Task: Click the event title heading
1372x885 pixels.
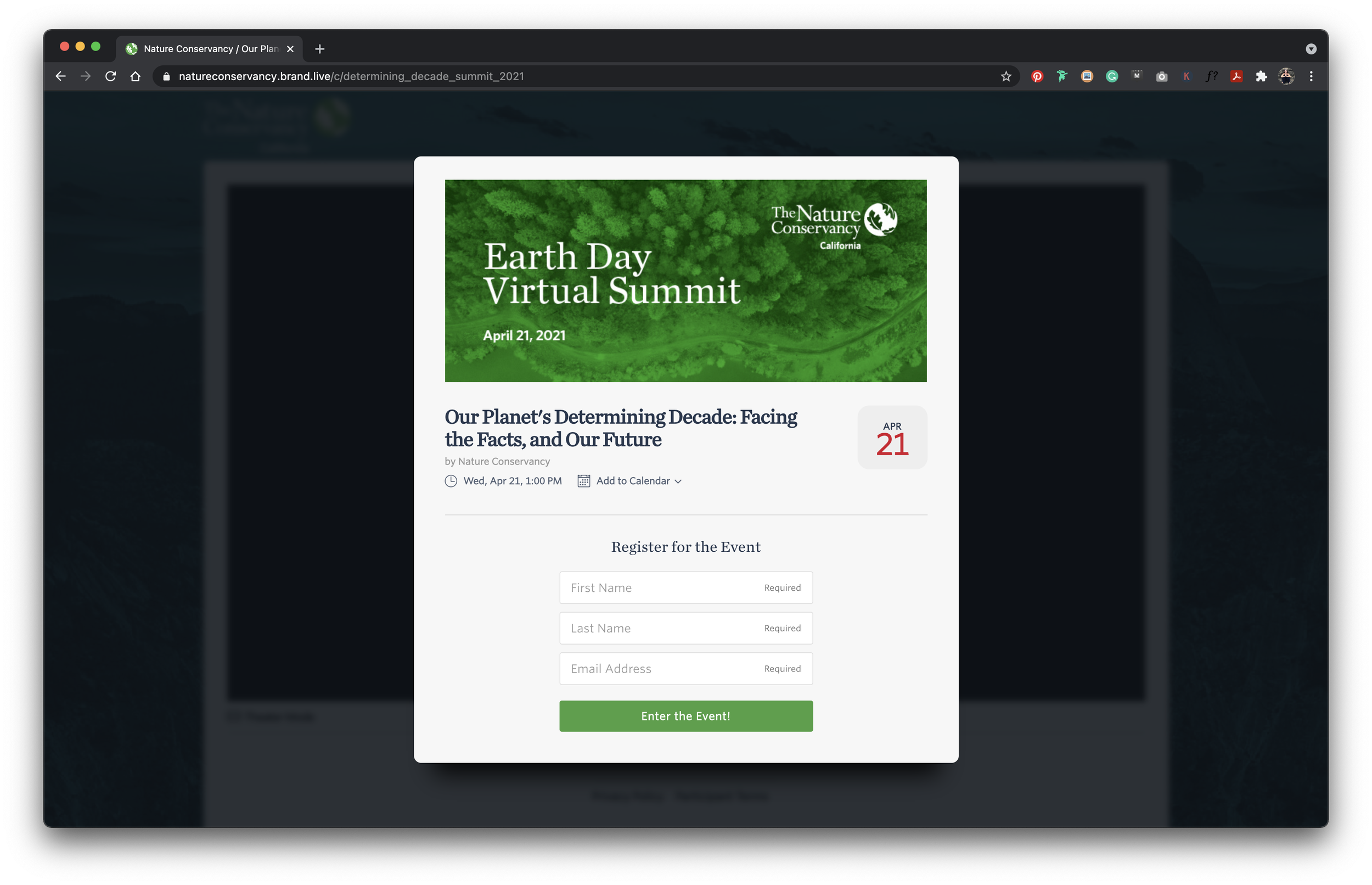Action: click(x=621, y=428)
